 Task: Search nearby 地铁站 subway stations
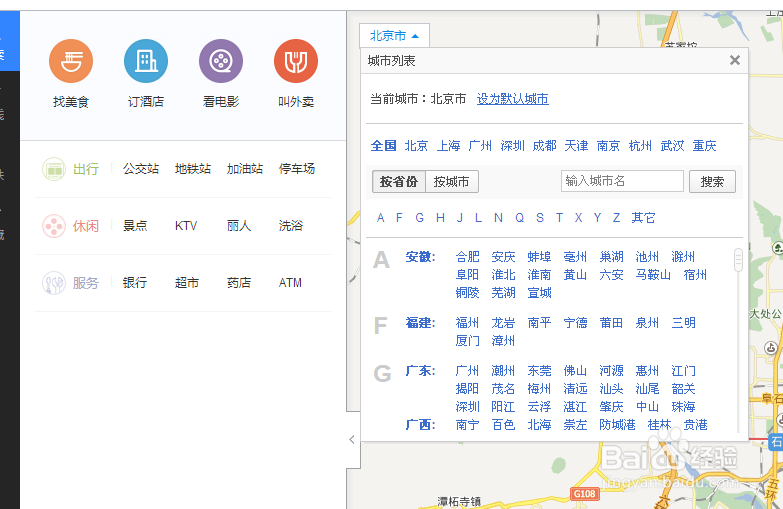[193, 169]
